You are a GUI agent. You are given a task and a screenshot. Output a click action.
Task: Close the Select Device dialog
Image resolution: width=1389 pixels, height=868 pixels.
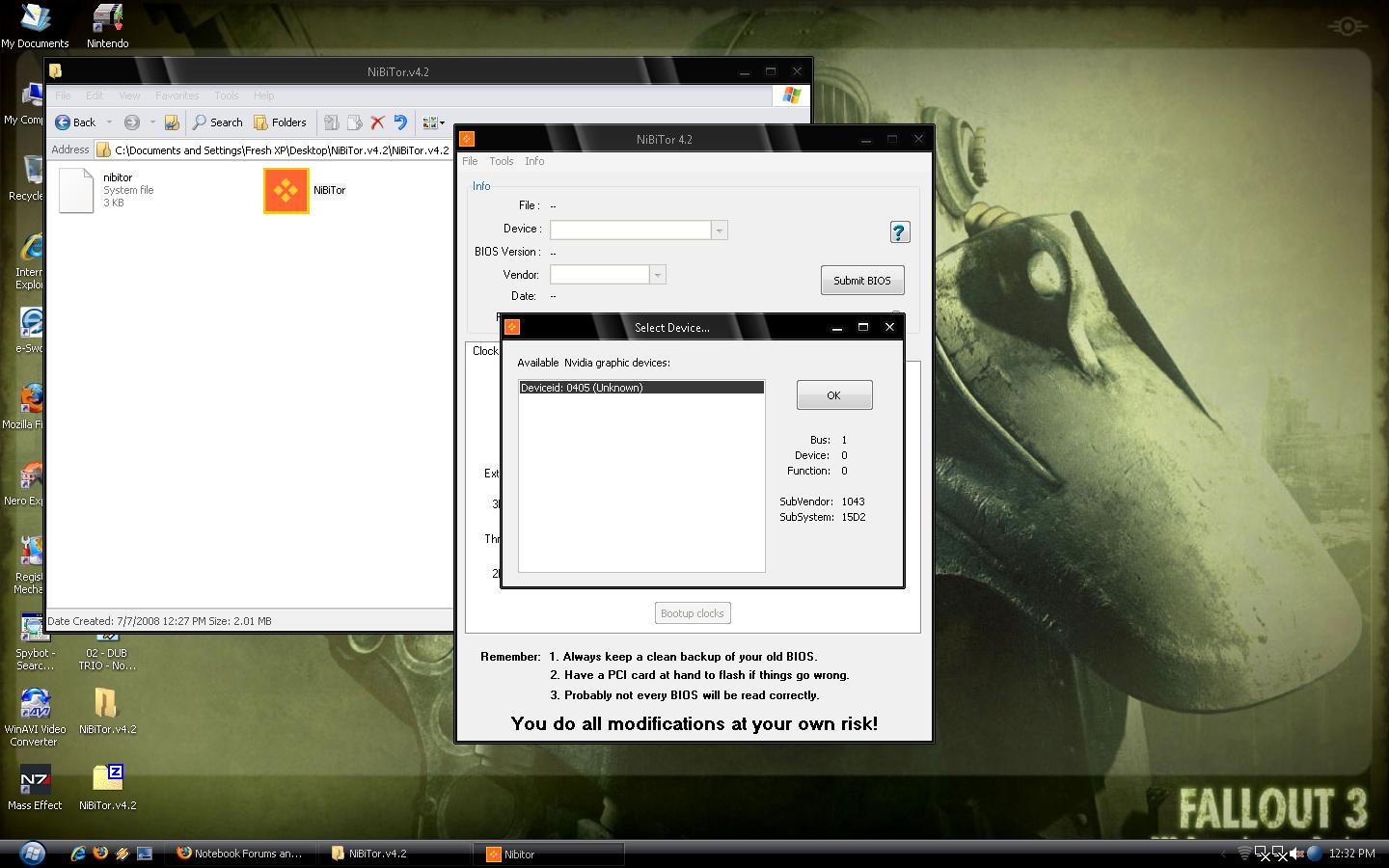pos(889,327)
